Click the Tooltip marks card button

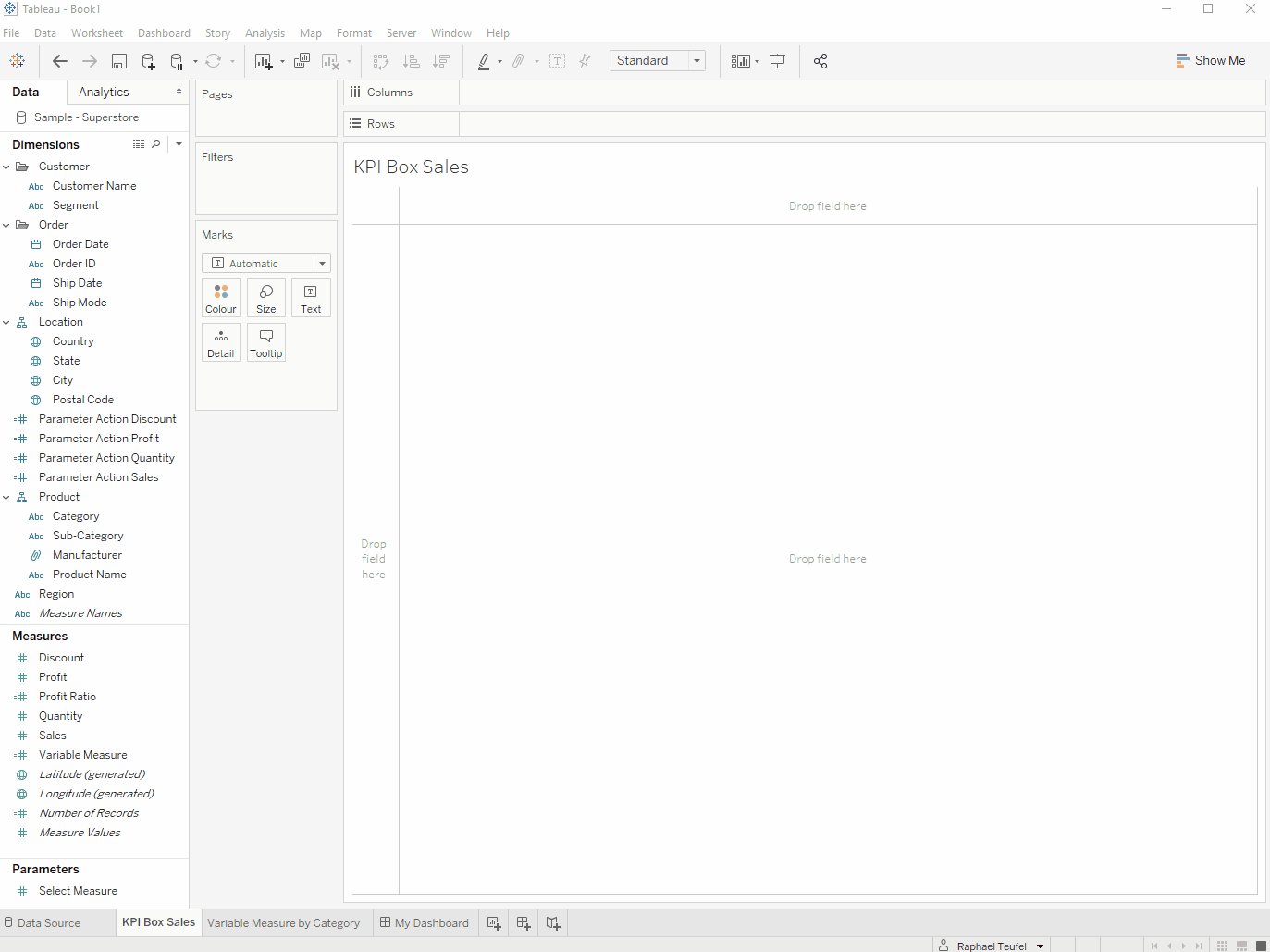coord(266,342)
